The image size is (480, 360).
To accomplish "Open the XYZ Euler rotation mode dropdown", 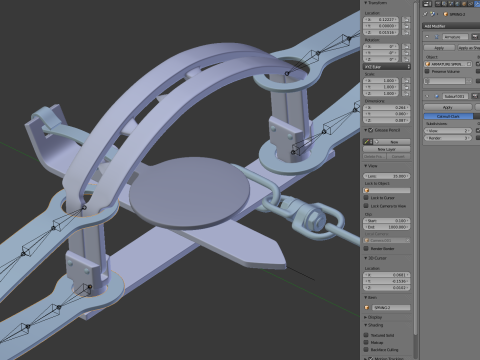I will click(x=387, y=67).
